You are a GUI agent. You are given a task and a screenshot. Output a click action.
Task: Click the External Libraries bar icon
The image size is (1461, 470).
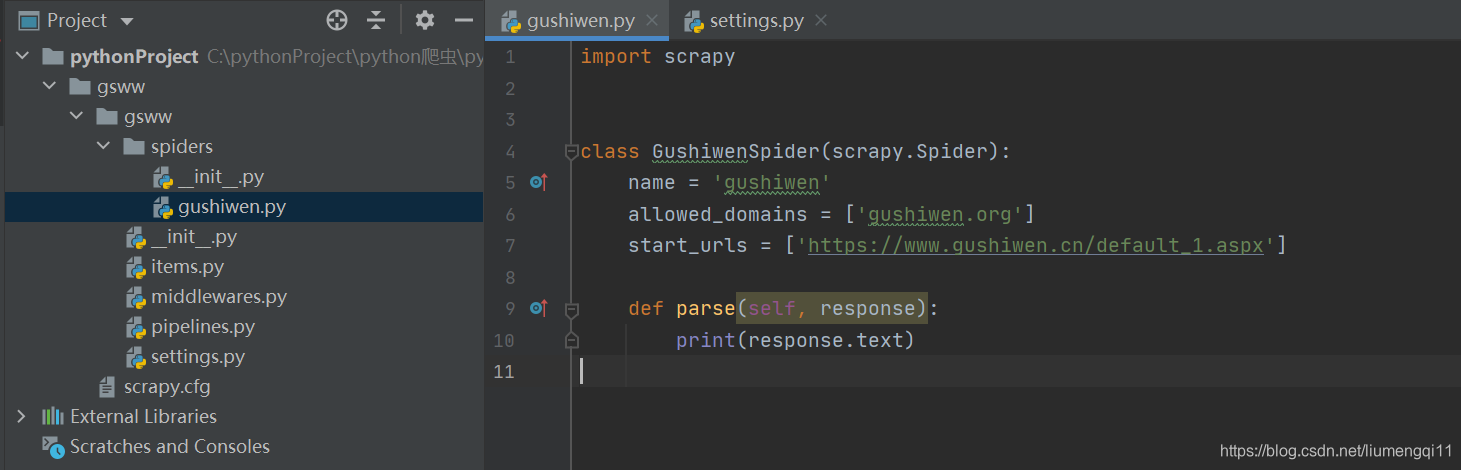click(x=52, y=416)
